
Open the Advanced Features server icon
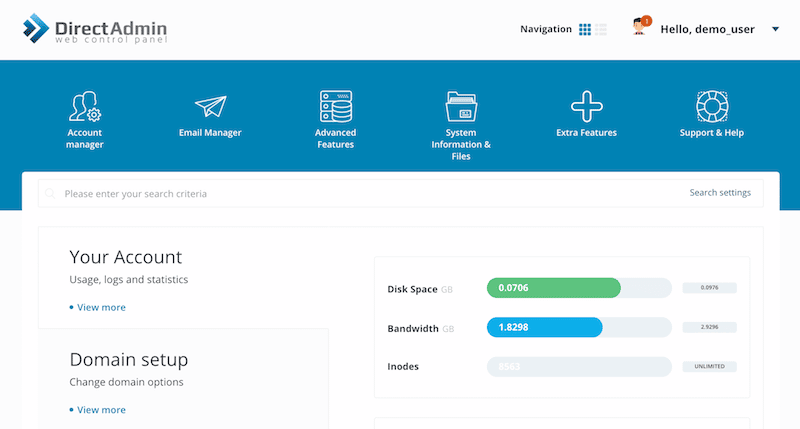coord(336,107)
